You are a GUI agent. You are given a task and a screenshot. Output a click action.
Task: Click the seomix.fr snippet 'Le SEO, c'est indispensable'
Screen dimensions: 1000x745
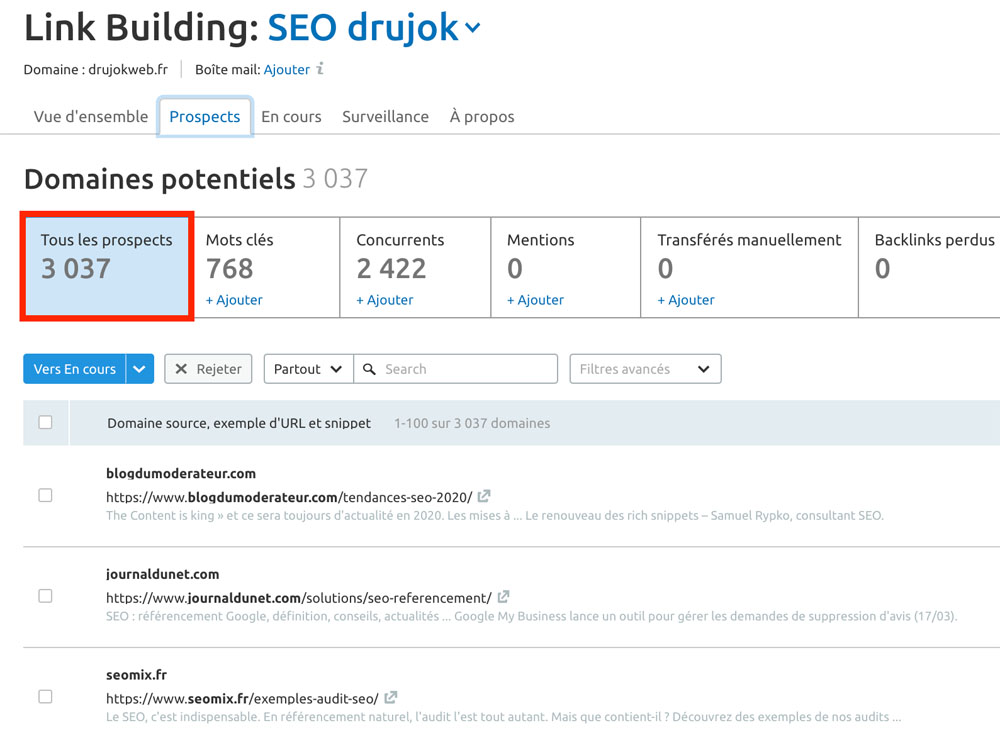click(503, 717)
